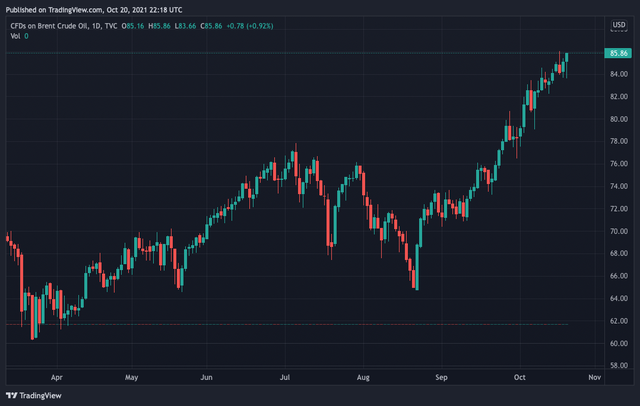Click the May label on time axis
Image resolution: width=640 pixels, height=406 pixels.
131,377
